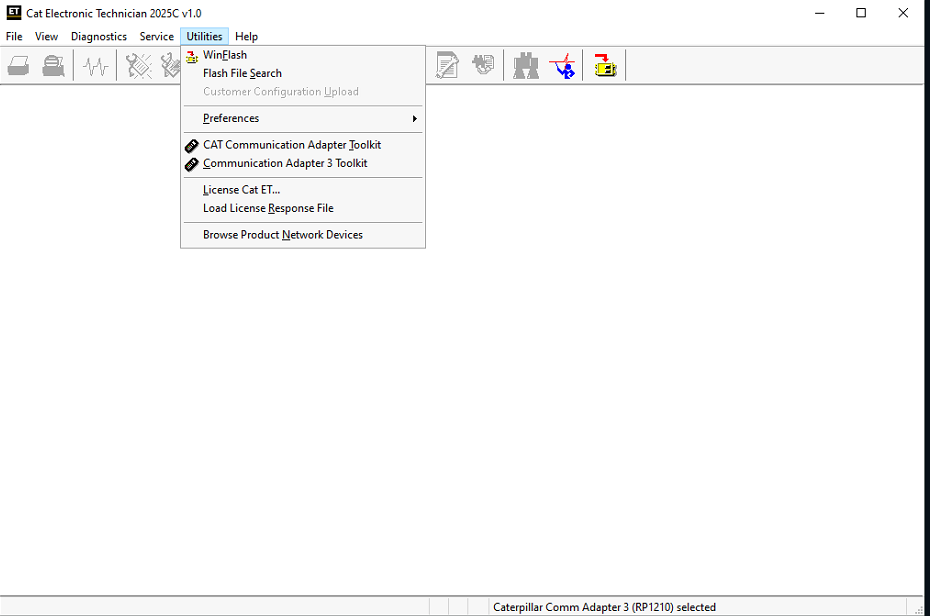Maximize the Cat Electronic Technician window
The width and height of the screenshot is (930, 616).
coord(861,13)
